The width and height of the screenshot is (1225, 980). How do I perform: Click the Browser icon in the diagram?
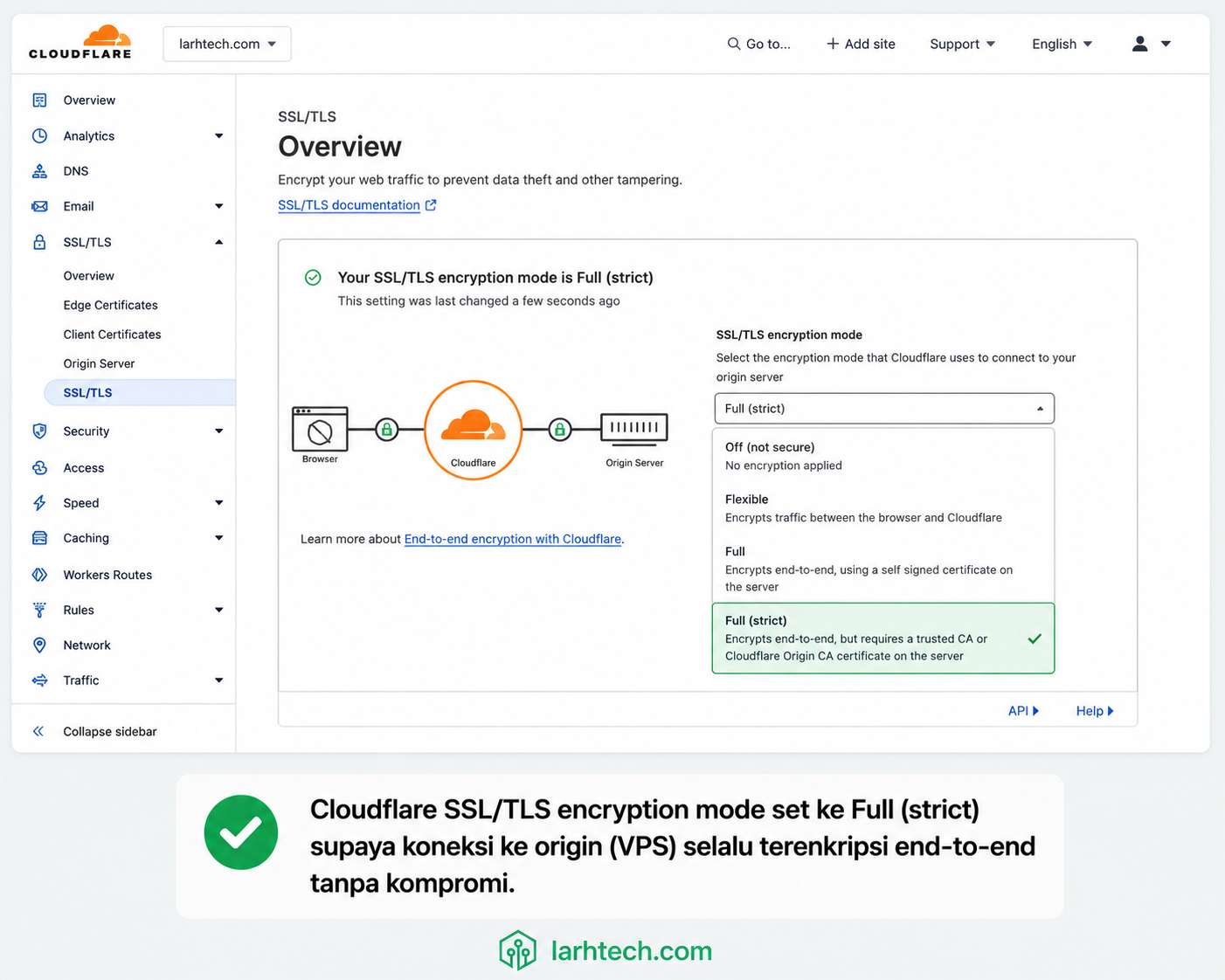tap(320, 430)
